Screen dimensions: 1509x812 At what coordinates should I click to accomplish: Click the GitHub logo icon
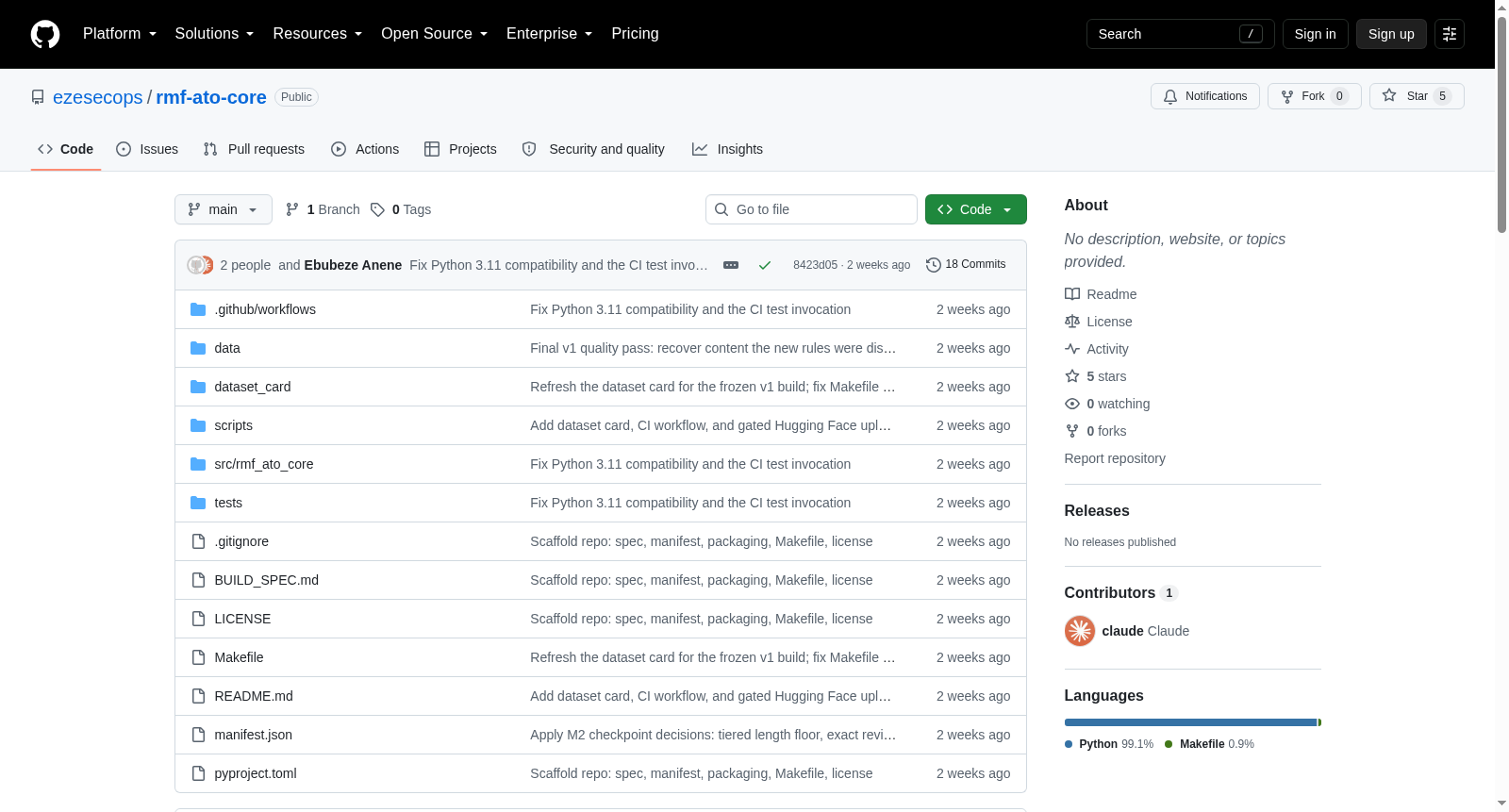tap(45, 34)
